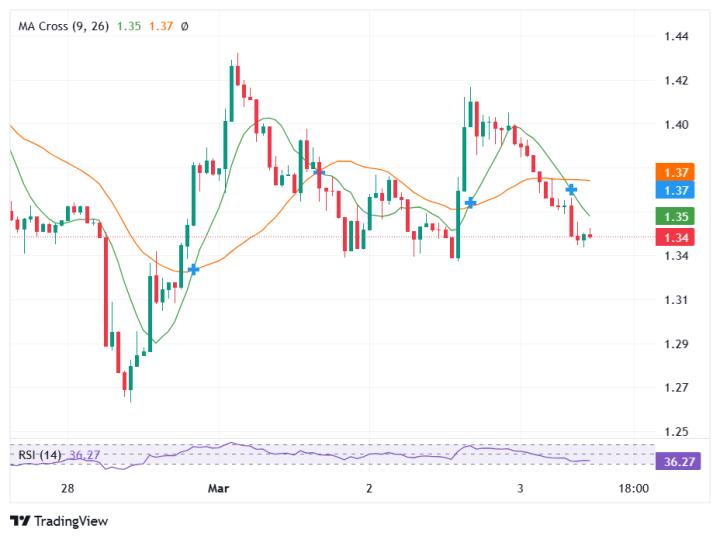Click the green 1.35 price axis tag

675,216
